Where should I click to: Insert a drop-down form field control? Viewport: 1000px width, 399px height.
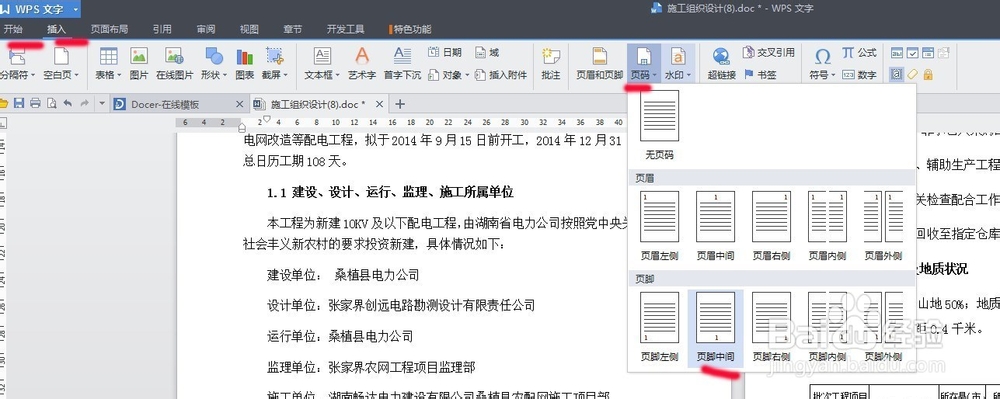[x=928, y=53]
